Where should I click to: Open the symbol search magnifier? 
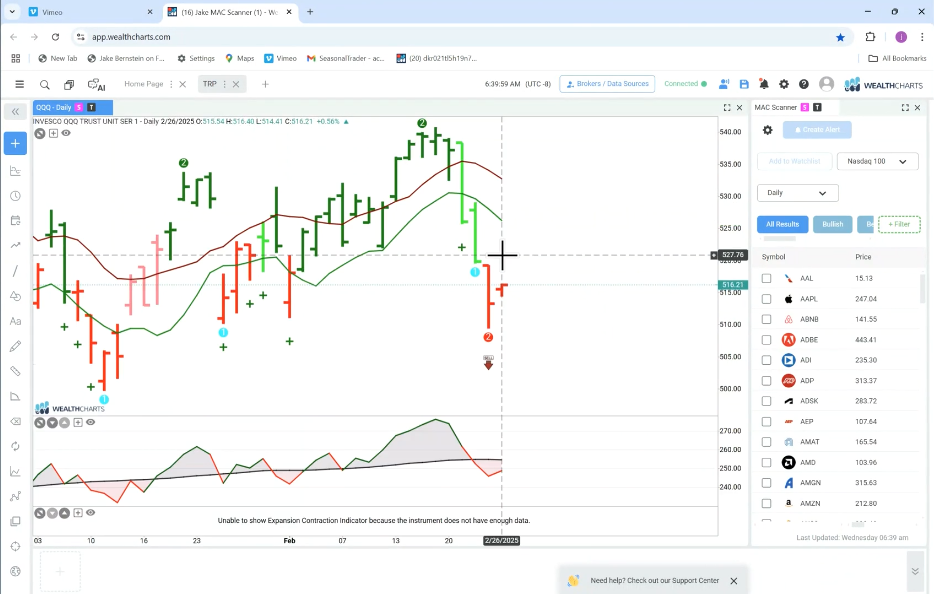point(45,85)
